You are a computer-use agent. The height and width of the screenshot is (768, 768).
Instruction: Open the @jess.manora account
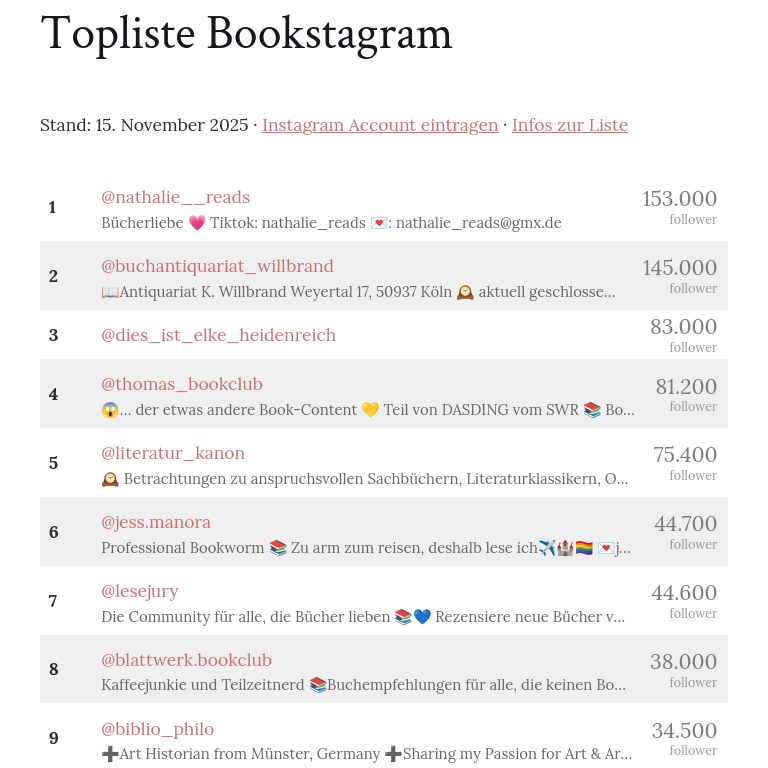point(156,522)
